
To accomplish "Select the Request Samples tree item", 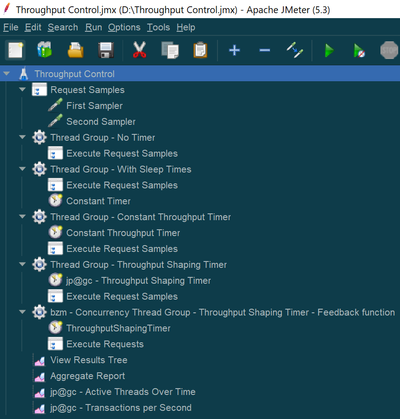I will tap(87, 90).
